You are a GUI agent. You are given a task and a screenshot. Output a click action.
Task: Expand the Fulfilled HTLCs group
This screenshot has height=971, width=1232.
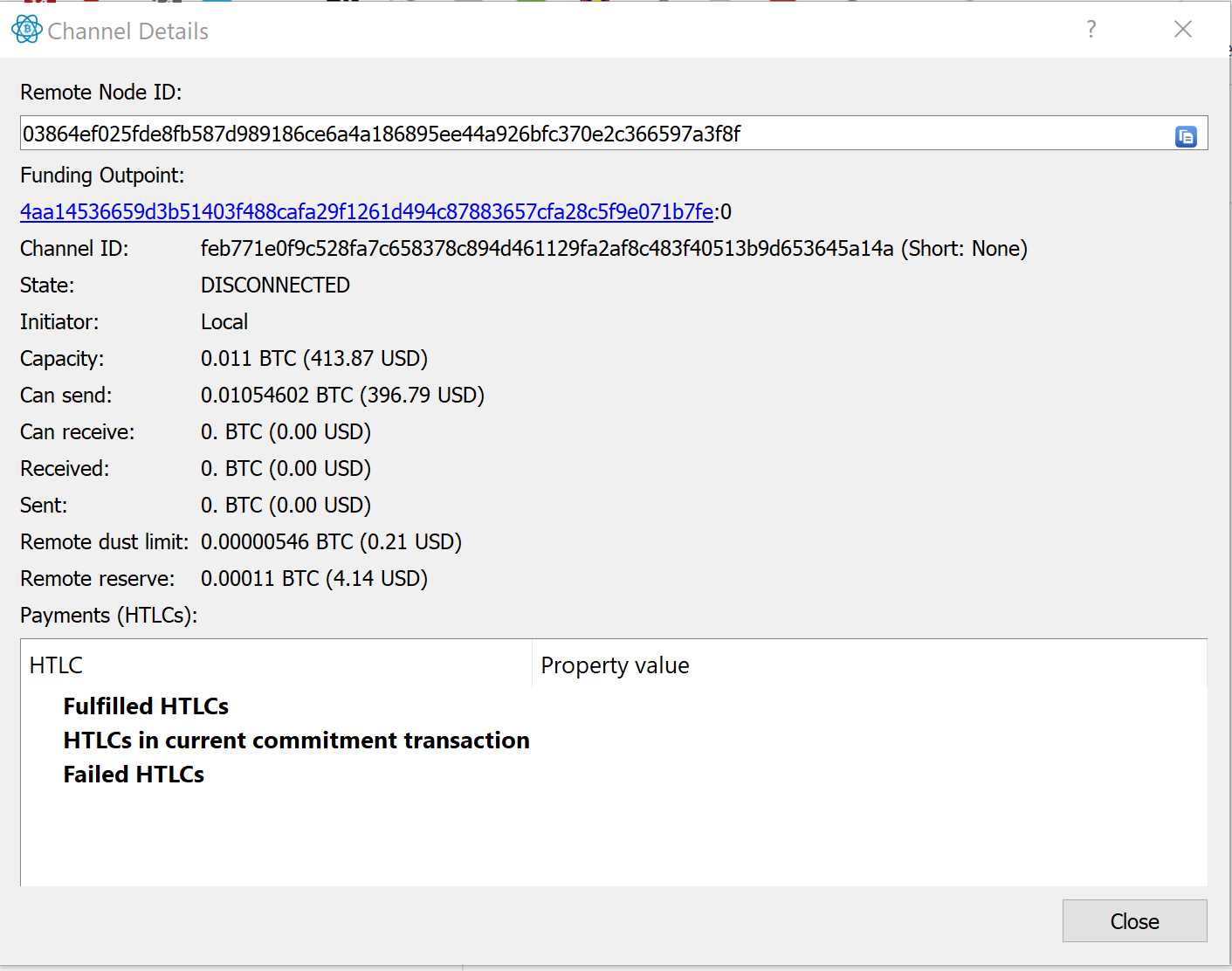[x=145, y=706]
